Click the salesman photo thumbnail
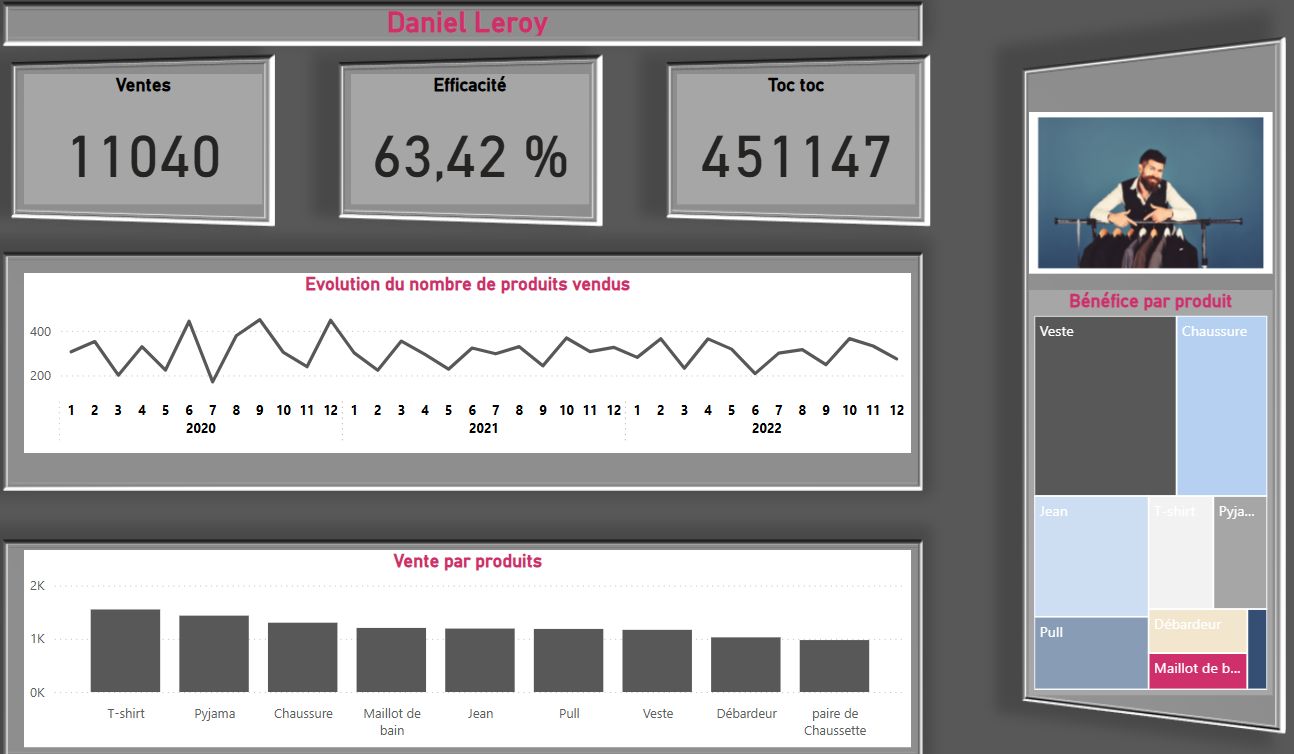The width and height of the screenshot is (1294, 754). pos(1149,192)
